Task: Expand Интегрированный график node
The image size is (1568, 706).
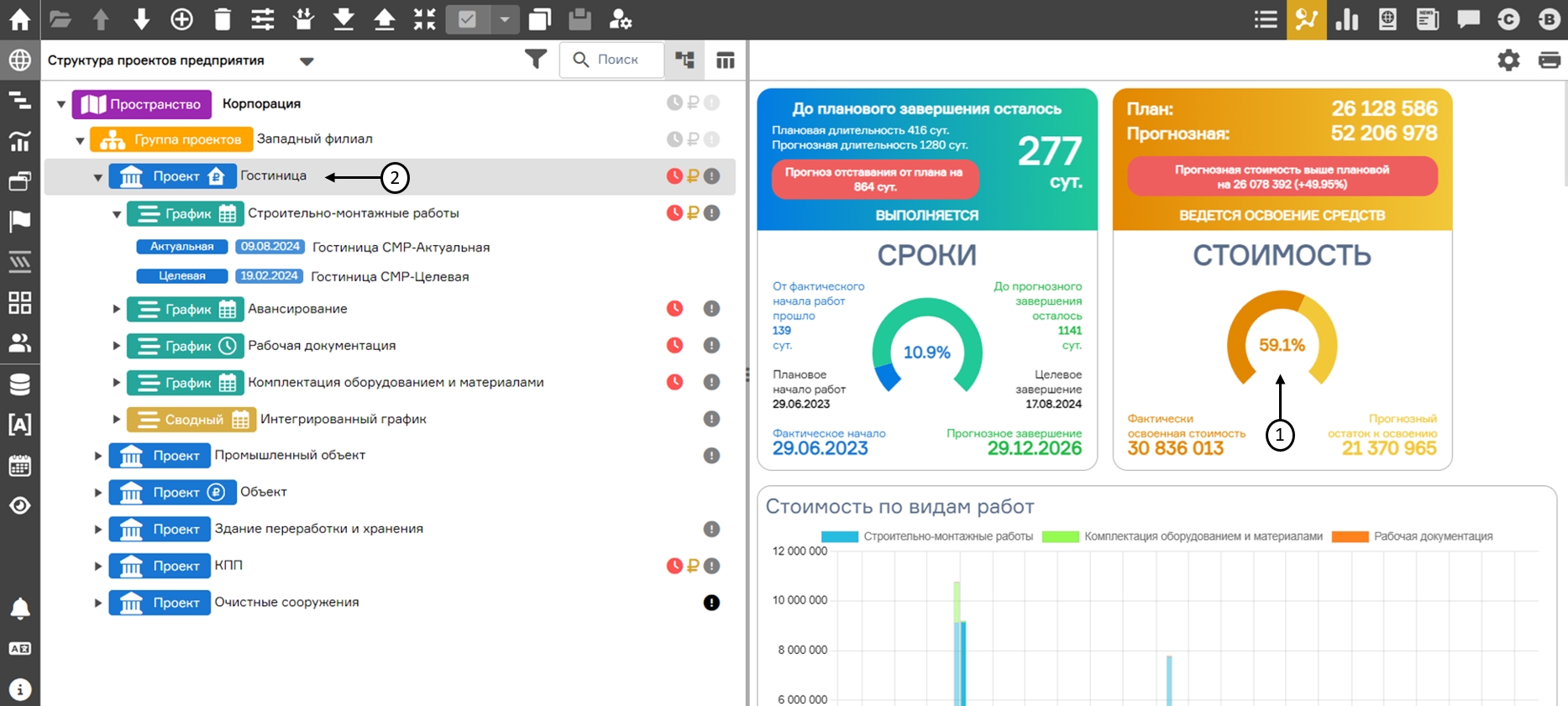Action: point(117,419)
